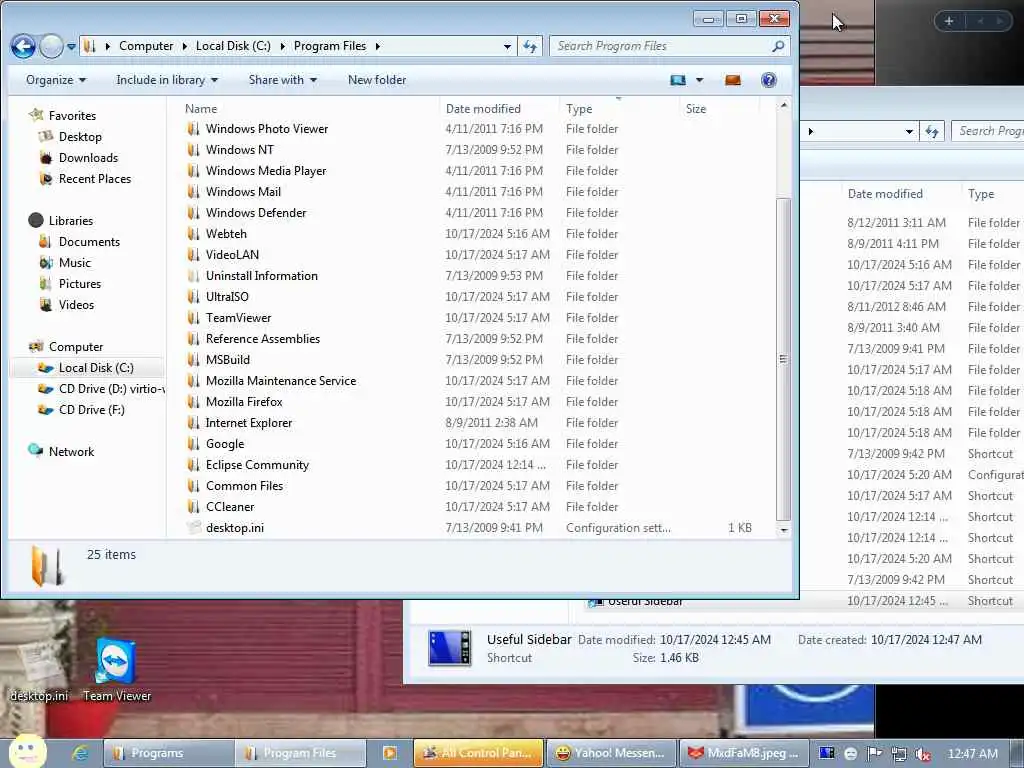Switch to Programs window on taskbar
This screenshot has height=768, width=1024.
point(168,753)
